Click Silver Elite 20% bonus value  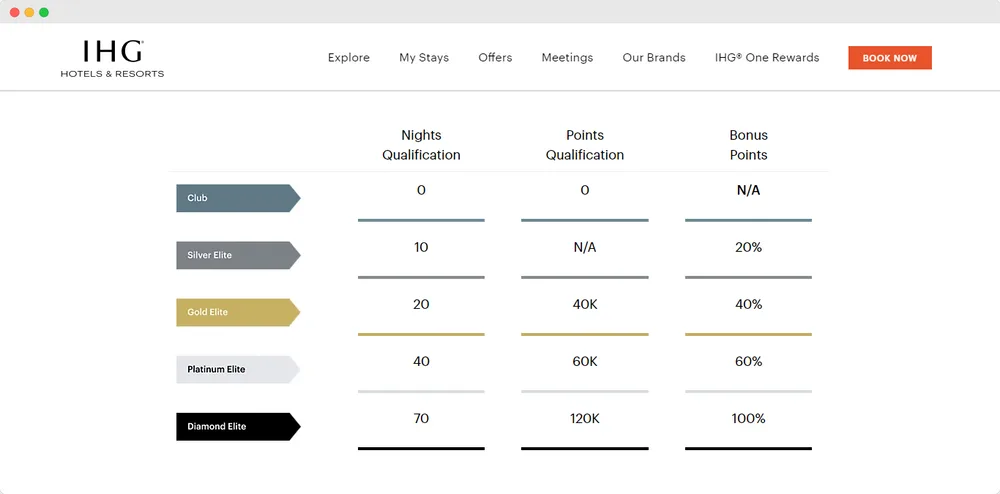[749, 247]
